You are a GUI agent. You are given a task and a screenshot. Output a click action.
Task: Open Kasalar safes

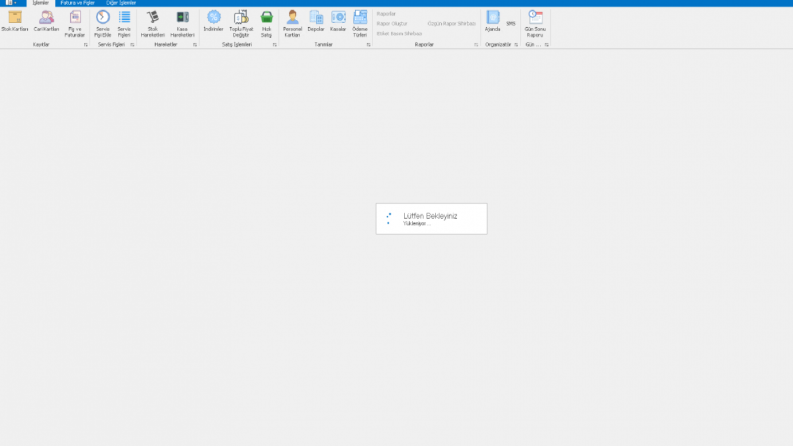338,22
